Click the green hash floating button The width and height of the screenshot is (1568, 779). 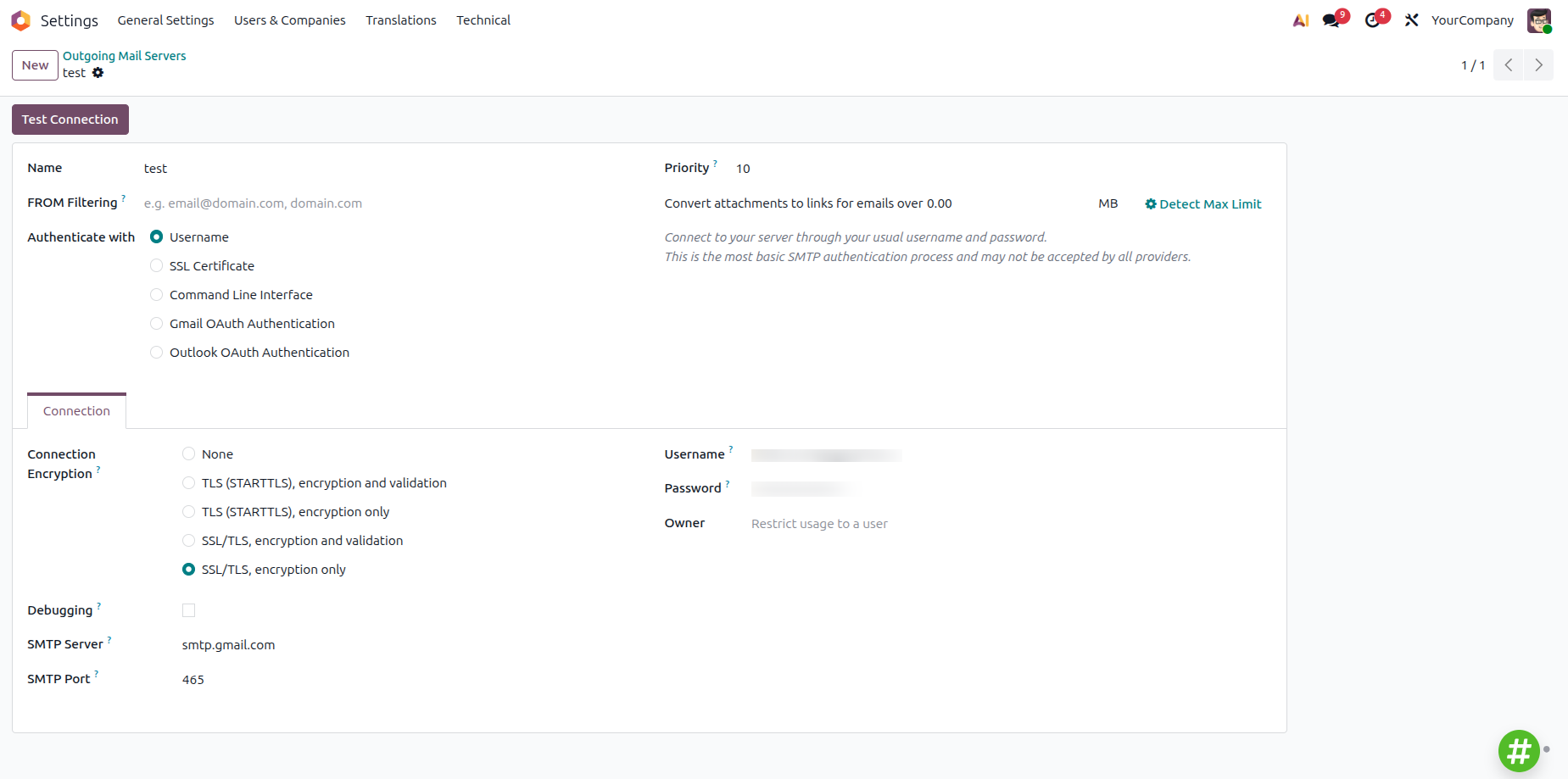click(1519, 751)
